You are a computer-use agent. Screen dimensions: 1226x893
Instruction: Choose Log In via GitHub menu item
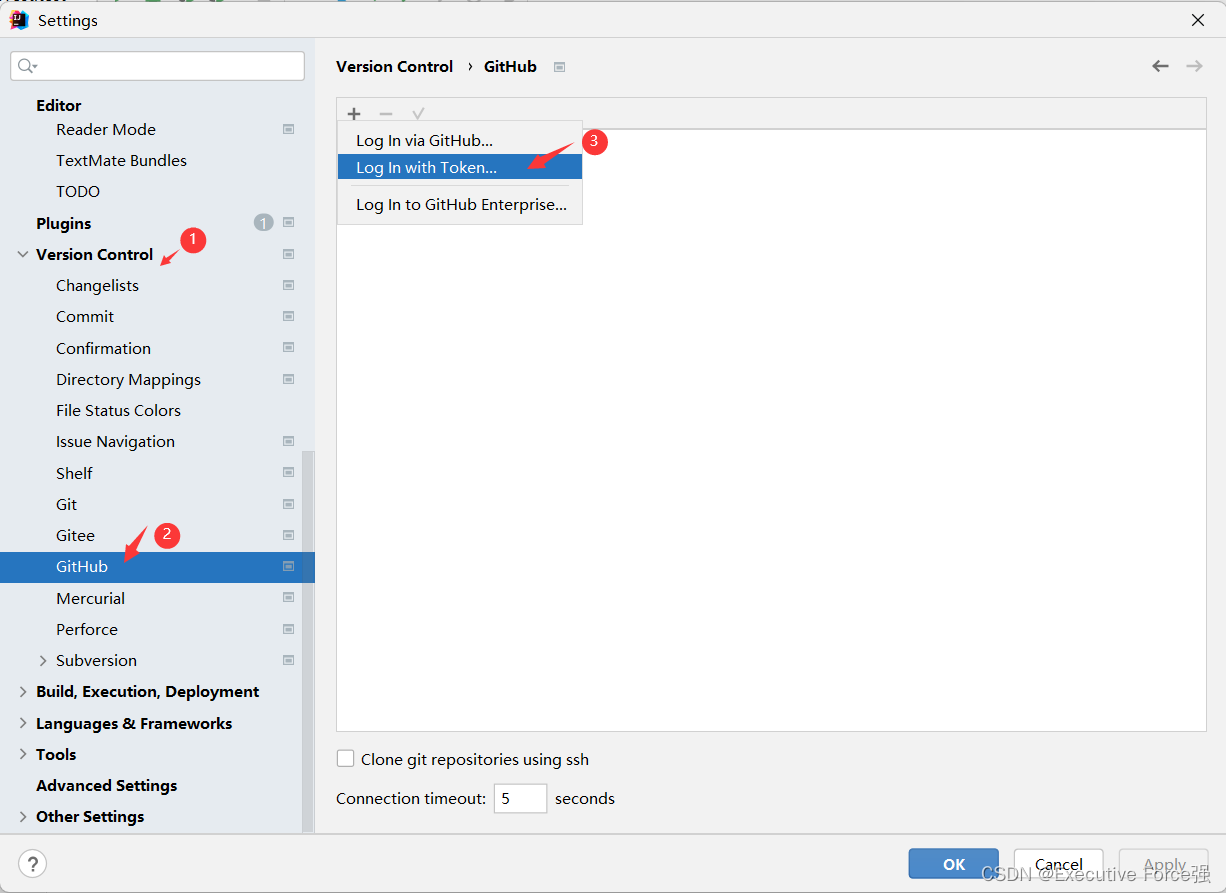click(x=460, y=141)
